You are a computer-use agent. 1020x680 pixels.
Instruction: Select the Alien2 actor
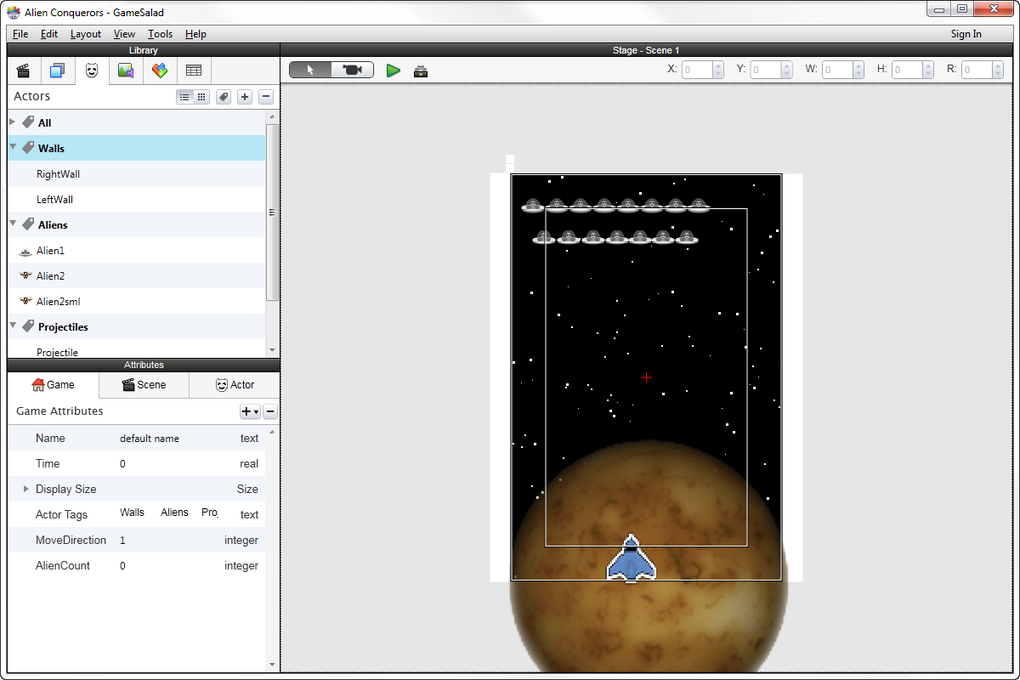pyautogui.click(x=137, y=276)
